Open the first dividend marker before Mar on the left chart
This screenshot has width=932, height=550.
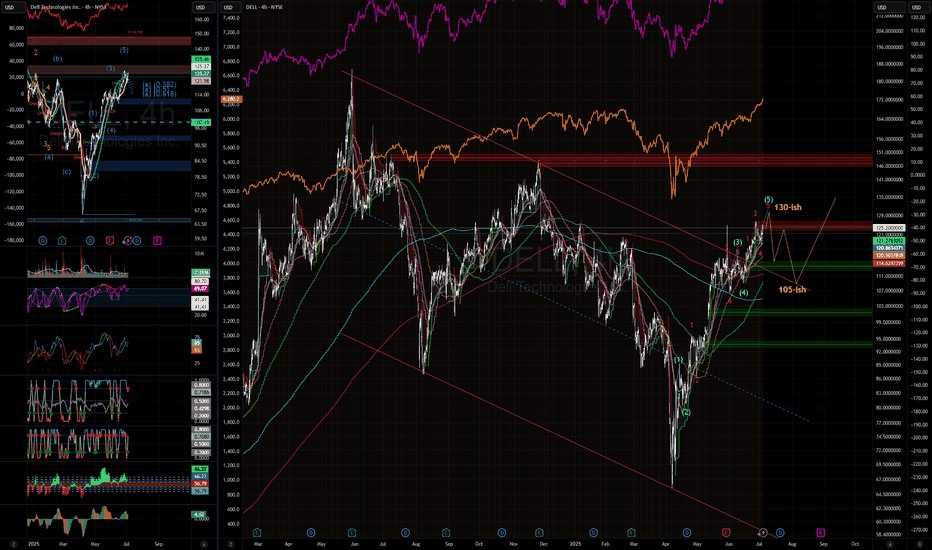42,240
